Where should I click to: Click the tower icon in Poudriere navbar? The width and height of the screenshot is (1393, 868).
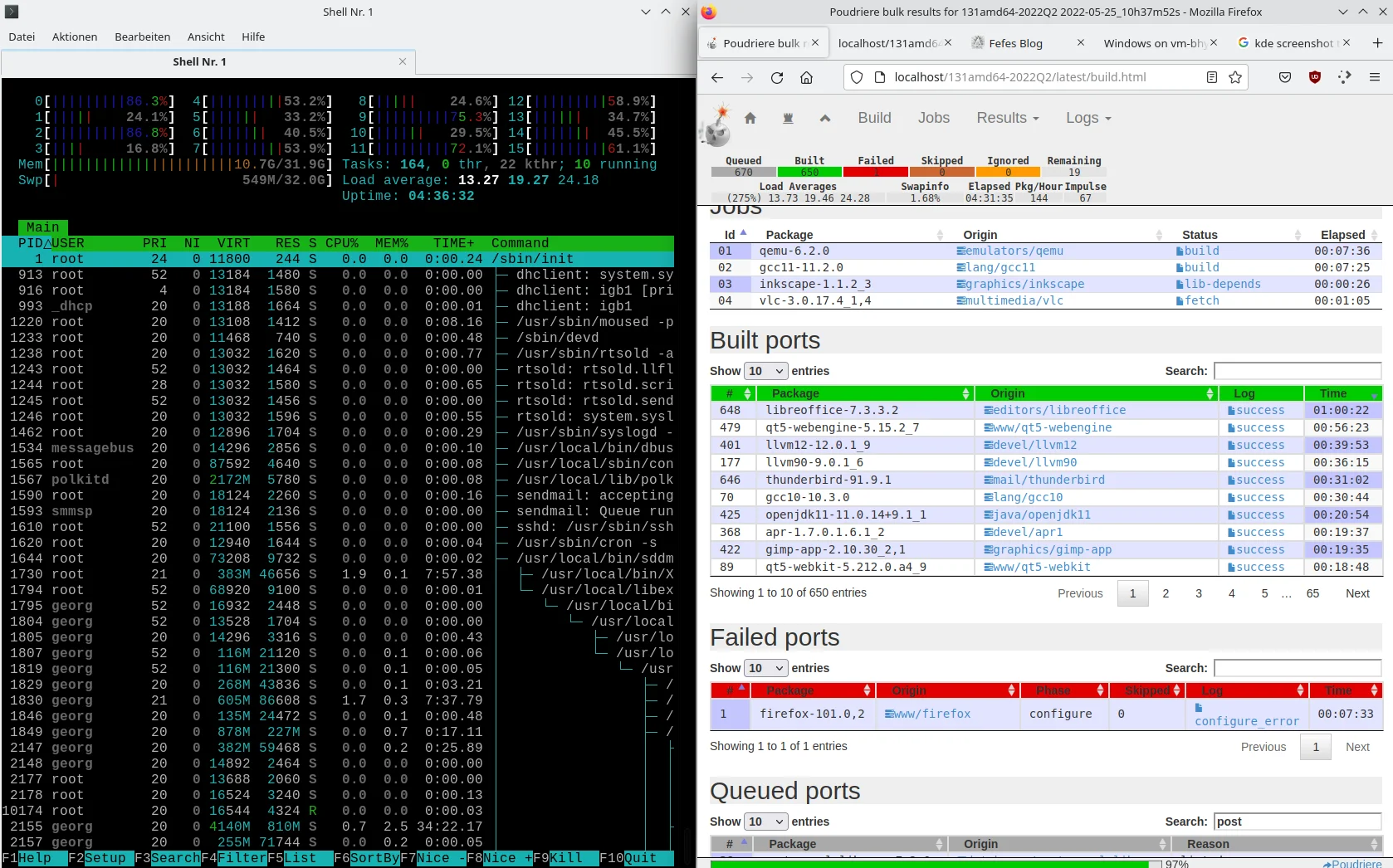point(788,118)
